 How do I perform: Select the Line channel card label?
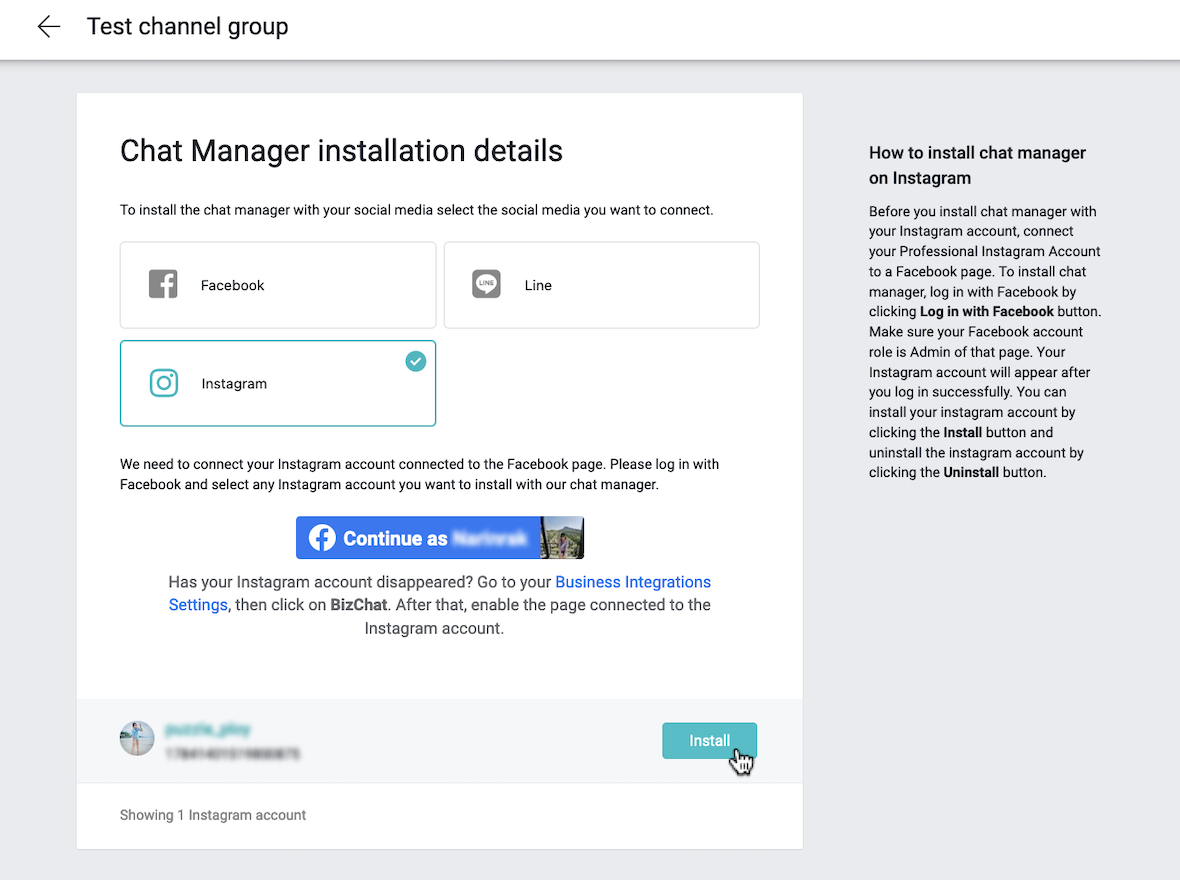tap(538, 285)
